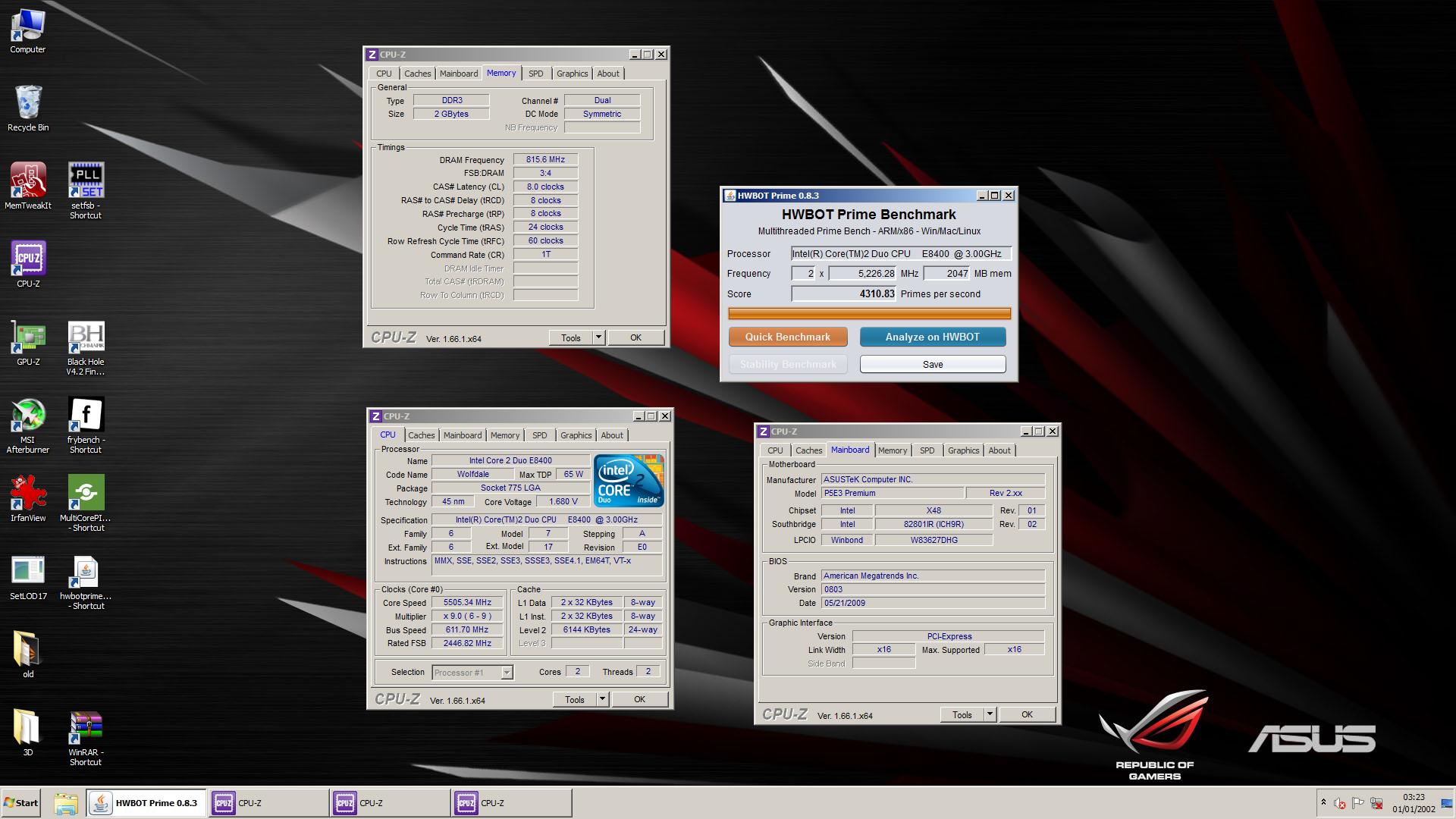Image resolution: width=1456 pixels, height=819 pixels.
Task: Launch MemTweakIt from the desktop
Action: 28,187
